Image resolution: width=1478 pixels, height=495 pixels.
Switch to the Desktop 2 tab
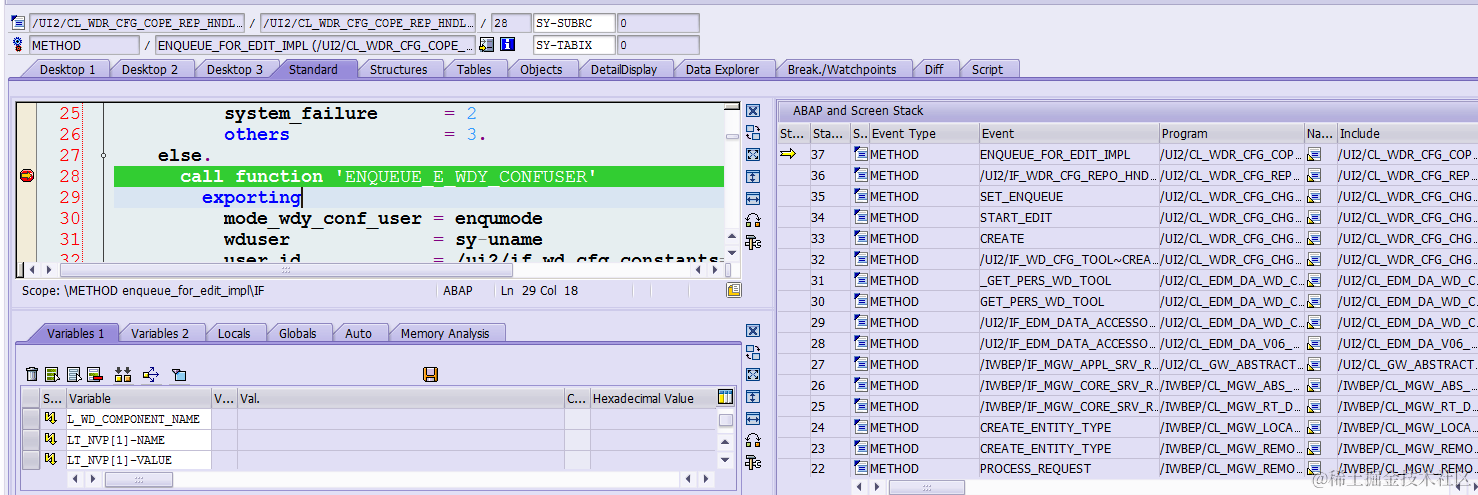pos(150,69)
